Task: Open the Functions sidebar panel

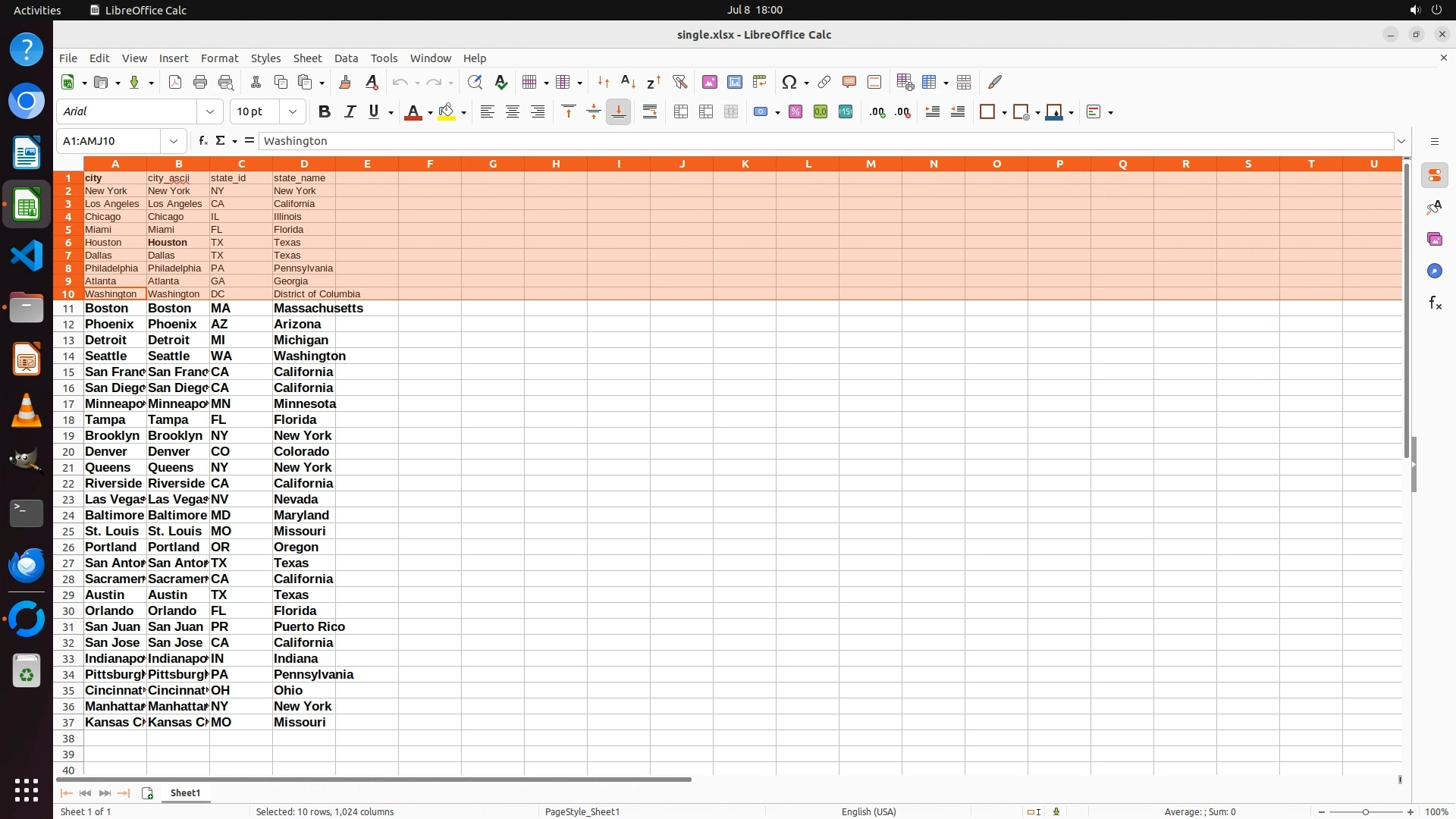Action: click(x=1435, y=303)
